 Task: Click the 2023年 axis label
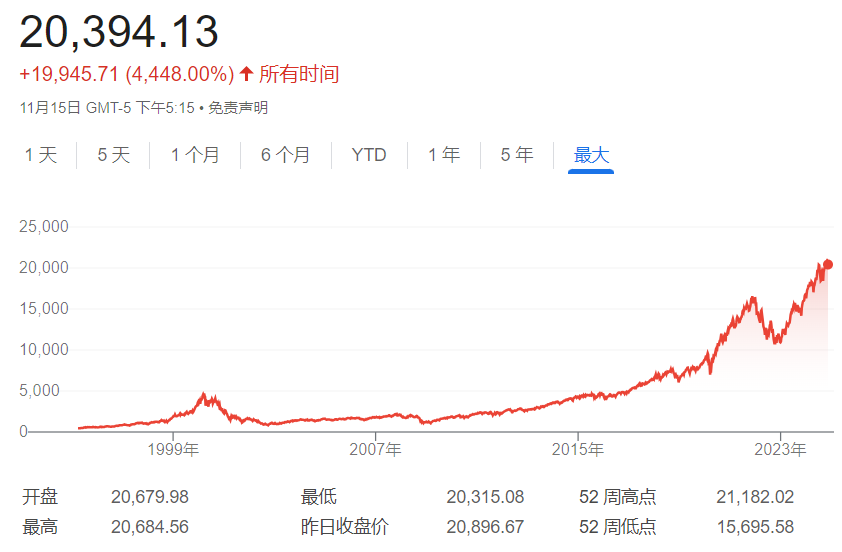(780, 449)
